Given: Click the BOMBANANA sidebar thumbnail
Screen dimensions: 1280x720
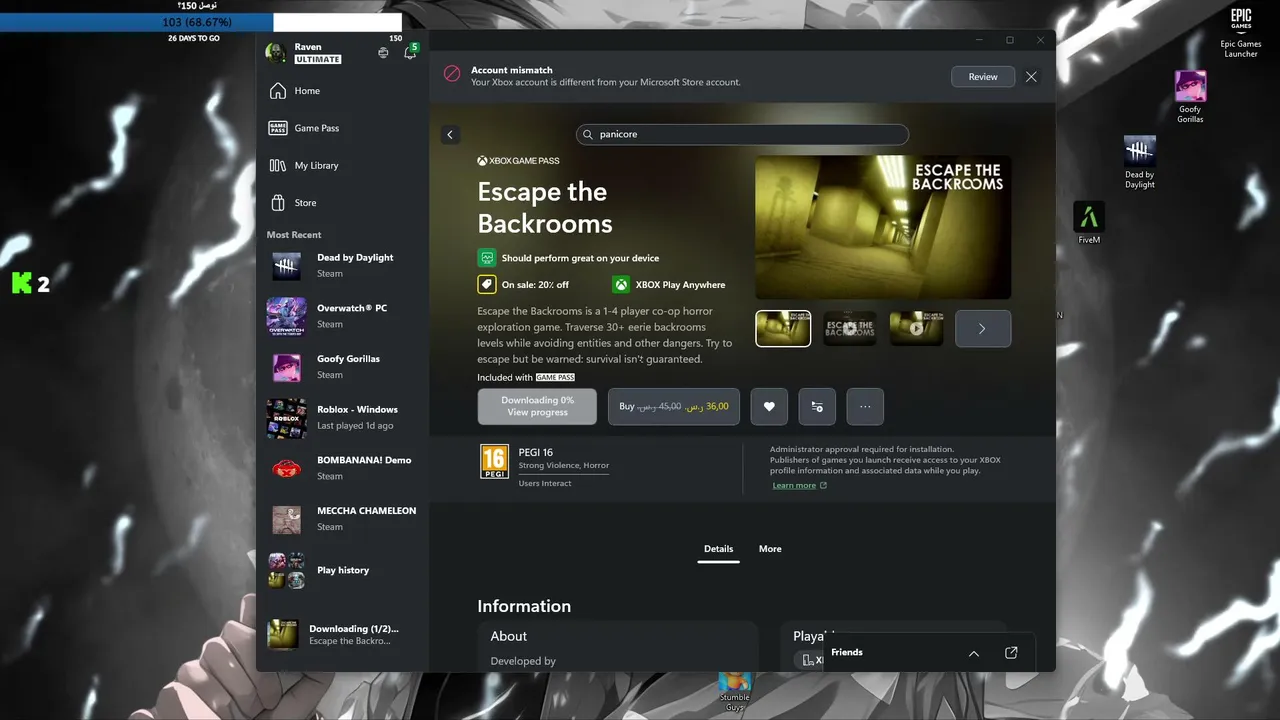Looking at the screenshot, I should (x=286, y=468).
